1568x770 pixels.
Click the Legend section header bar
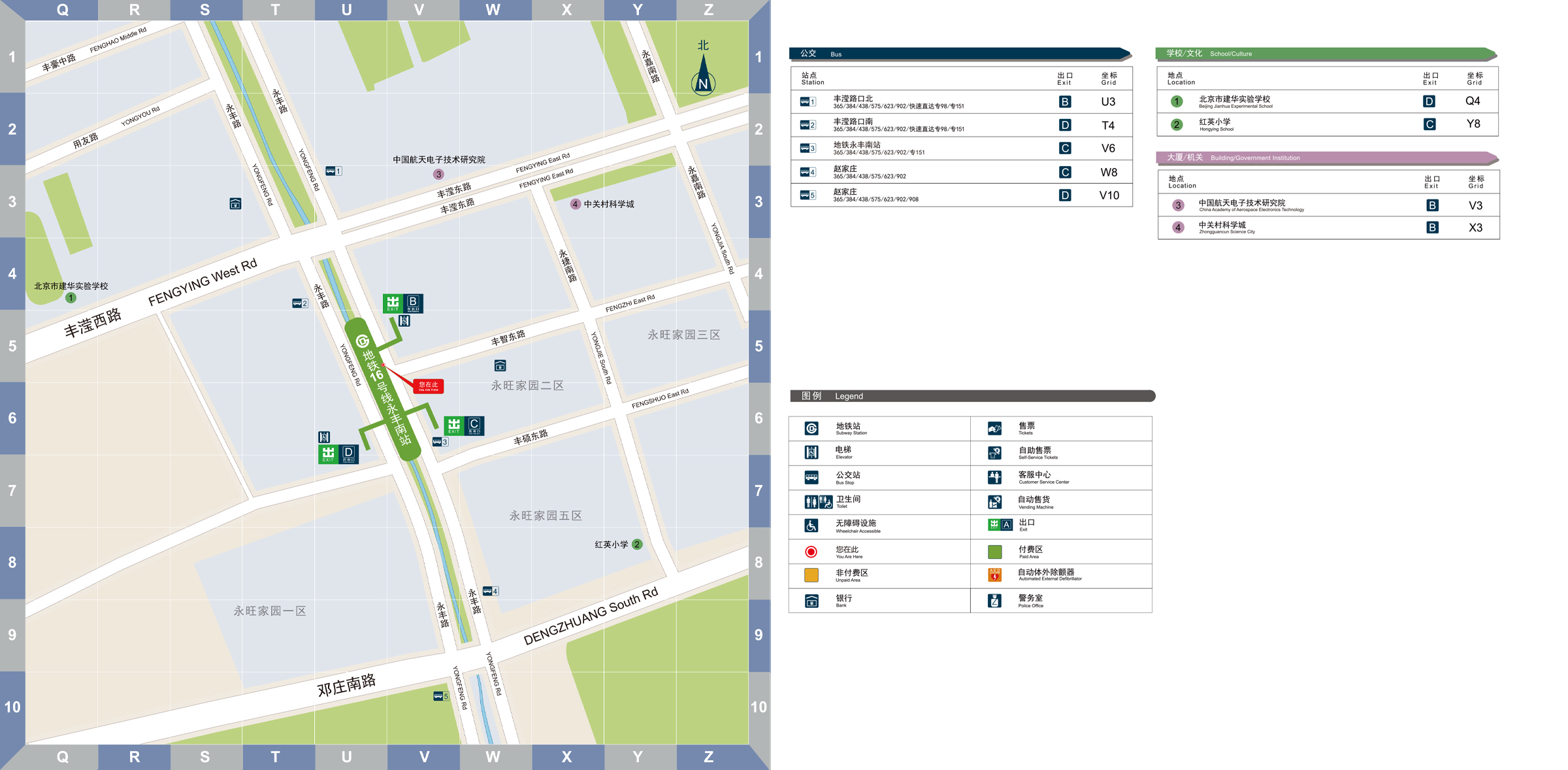click(972, 396)
